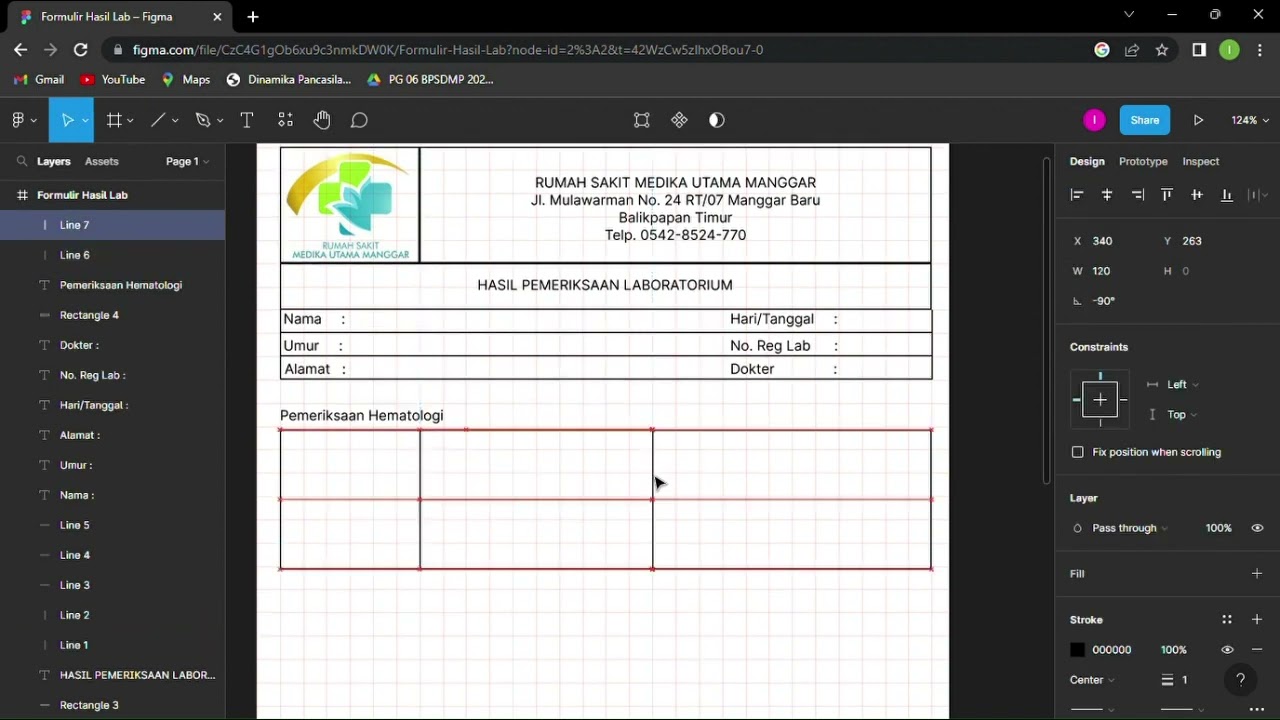Add a fill with plus icon
1280x720 pixels.
point(1257,574)
